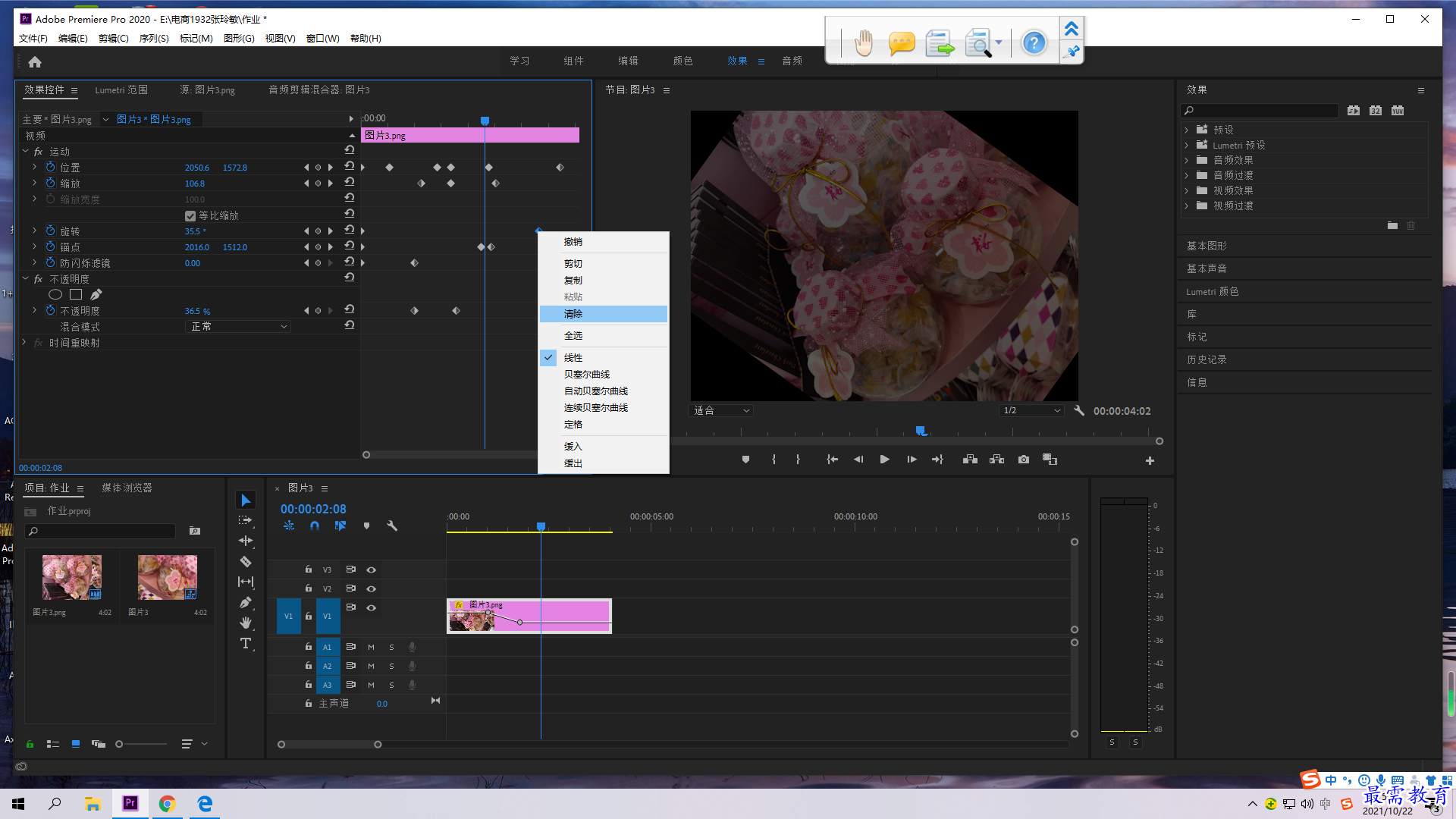Go to the Home screen icon
Image resolution: width=1456 pixels, height=819 pixels.
35,61
